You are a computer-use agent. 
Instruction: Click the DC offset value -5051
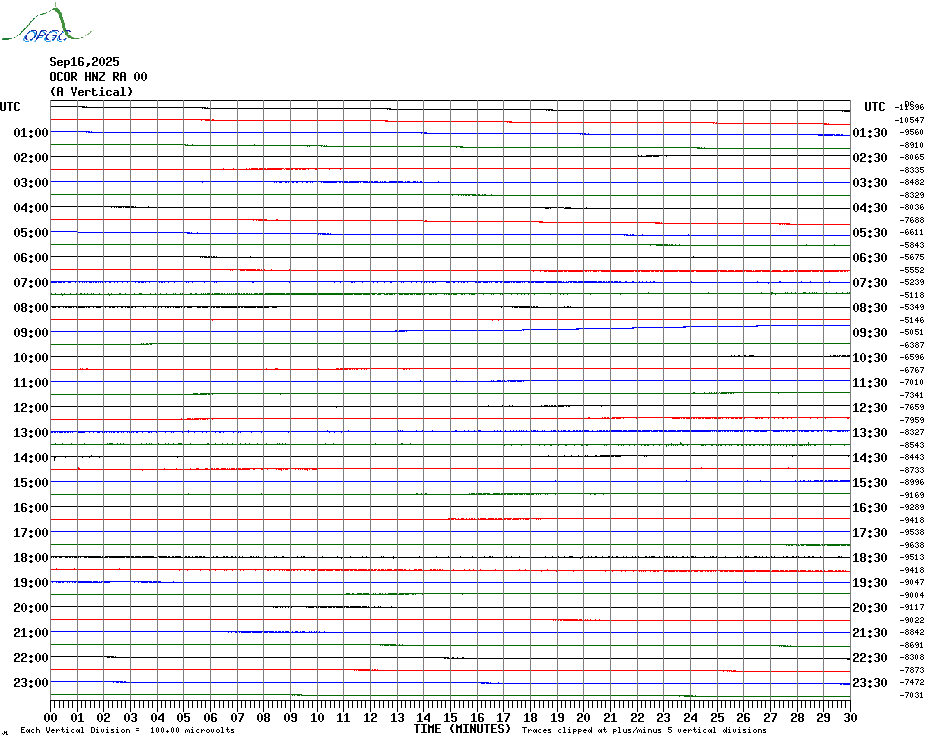click(x=912, y=332)
